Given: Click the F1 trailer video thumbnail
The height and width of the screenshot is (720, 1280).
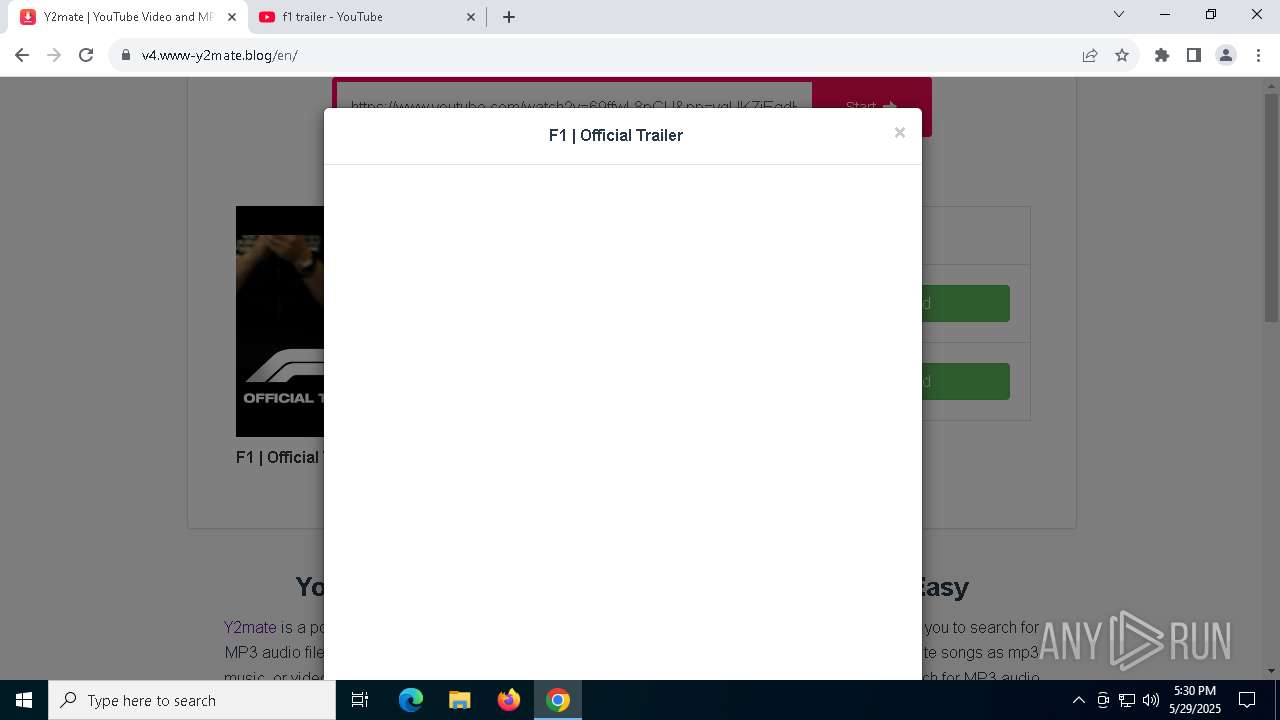Looking at the screenshot, I should tap(280, 321).
